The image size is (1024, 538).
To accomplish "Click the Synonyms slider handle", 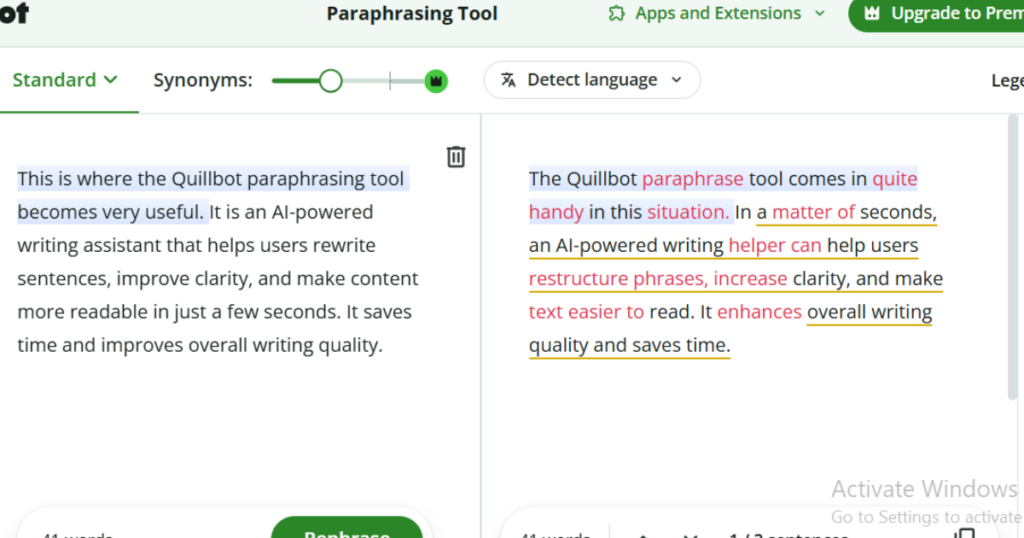I will pyautogui.click(x=330, y=81).
